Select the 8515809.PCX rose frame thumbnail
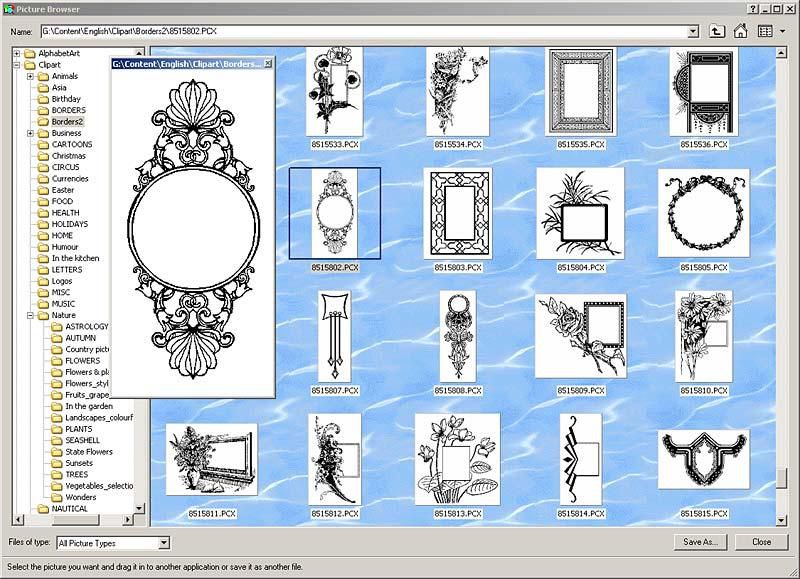This screenshot has height=579, width=800. (580, 337)
